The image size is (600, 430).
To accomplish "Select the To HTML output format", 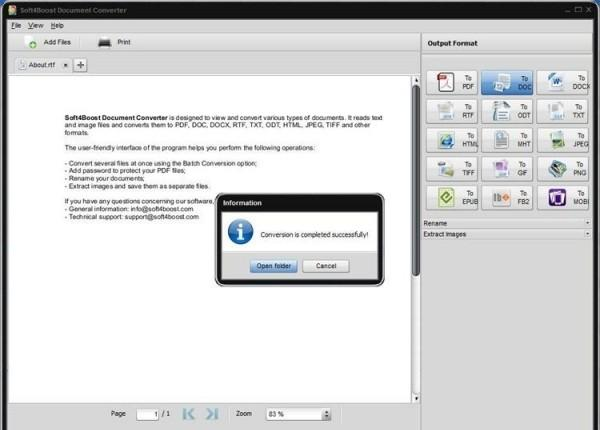I will [452, 140].
